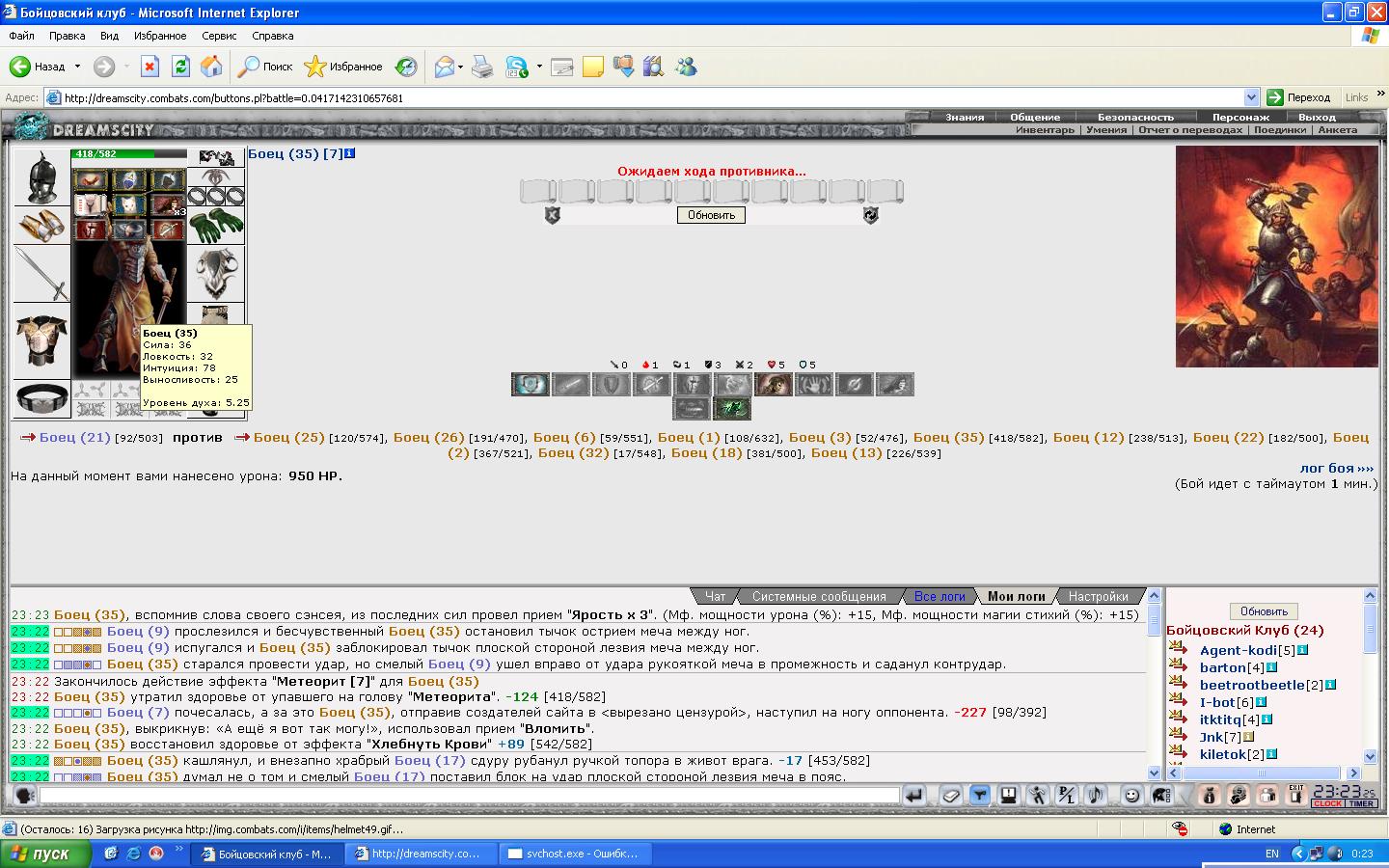Click Выход in top navigation

(1317, 117)
